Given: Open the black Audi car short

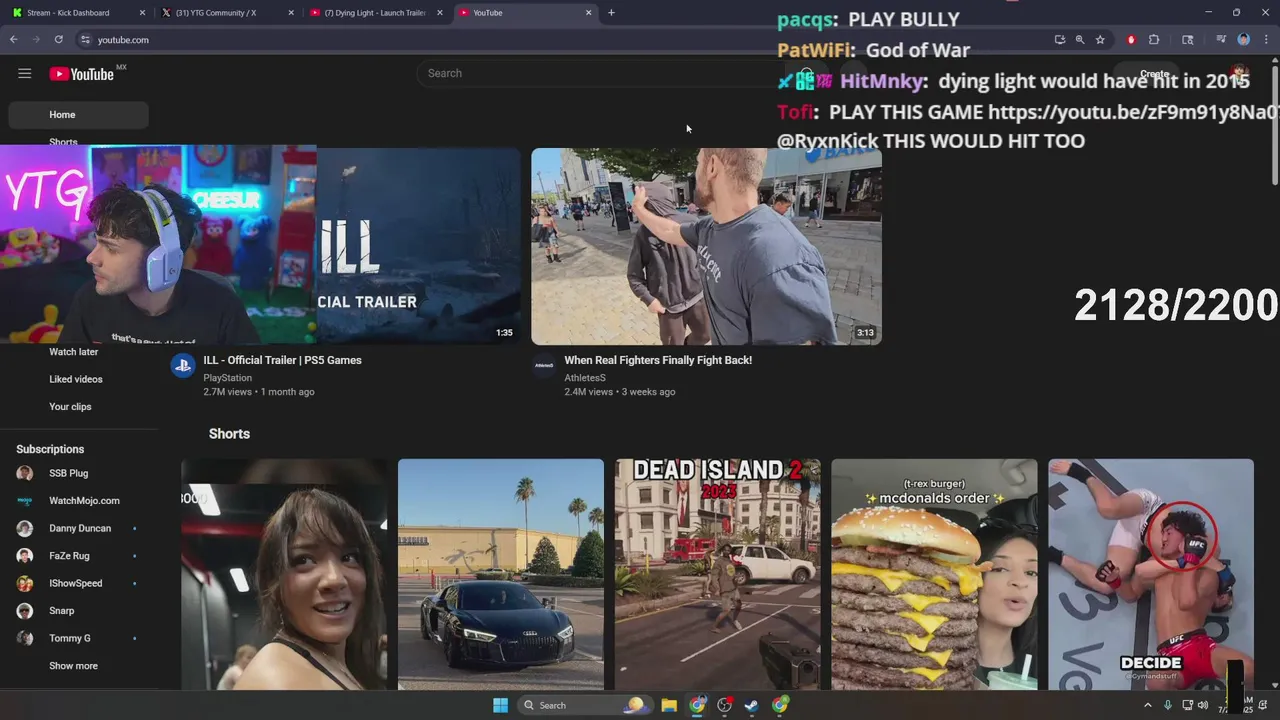Looking at the screenshot, I should click(501, 574).
